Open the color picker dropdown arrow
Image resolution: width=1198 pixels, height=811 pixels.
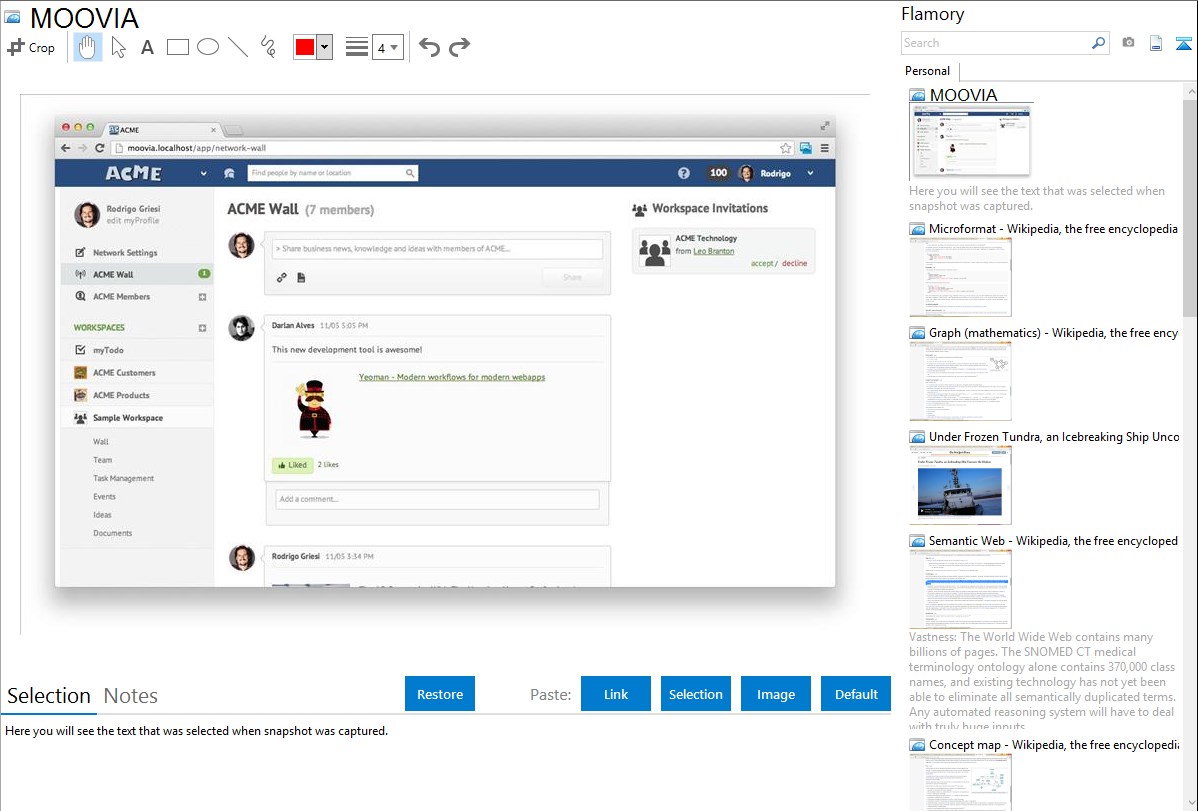coord(324,47)
